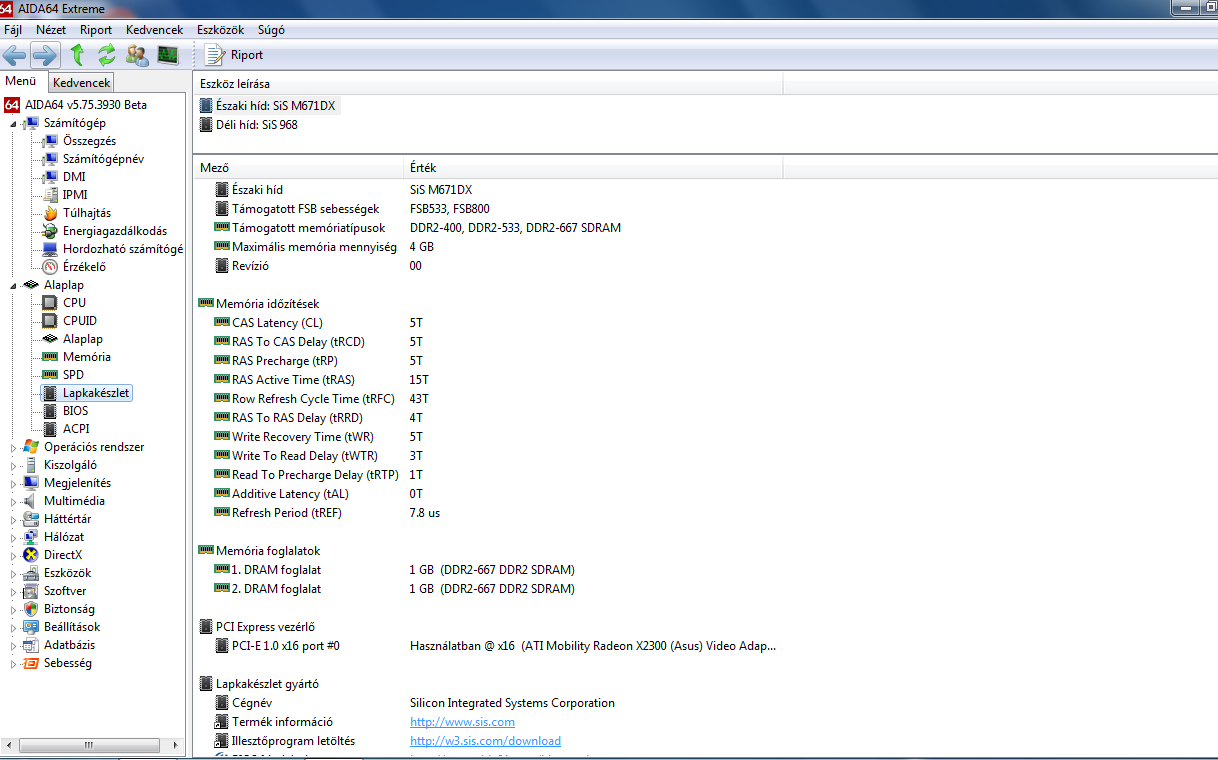Click the DMI icon in tree
Viewport: 1218px width, 760px height.
pyautogui.click(x=50, y=177)
